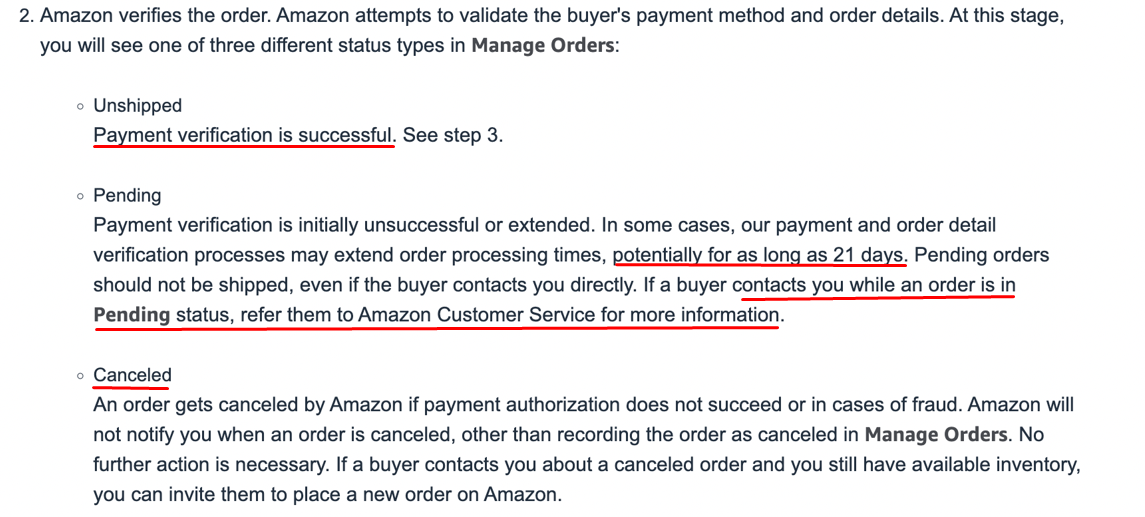Click the 'See step 3.' text

(453, 136)
